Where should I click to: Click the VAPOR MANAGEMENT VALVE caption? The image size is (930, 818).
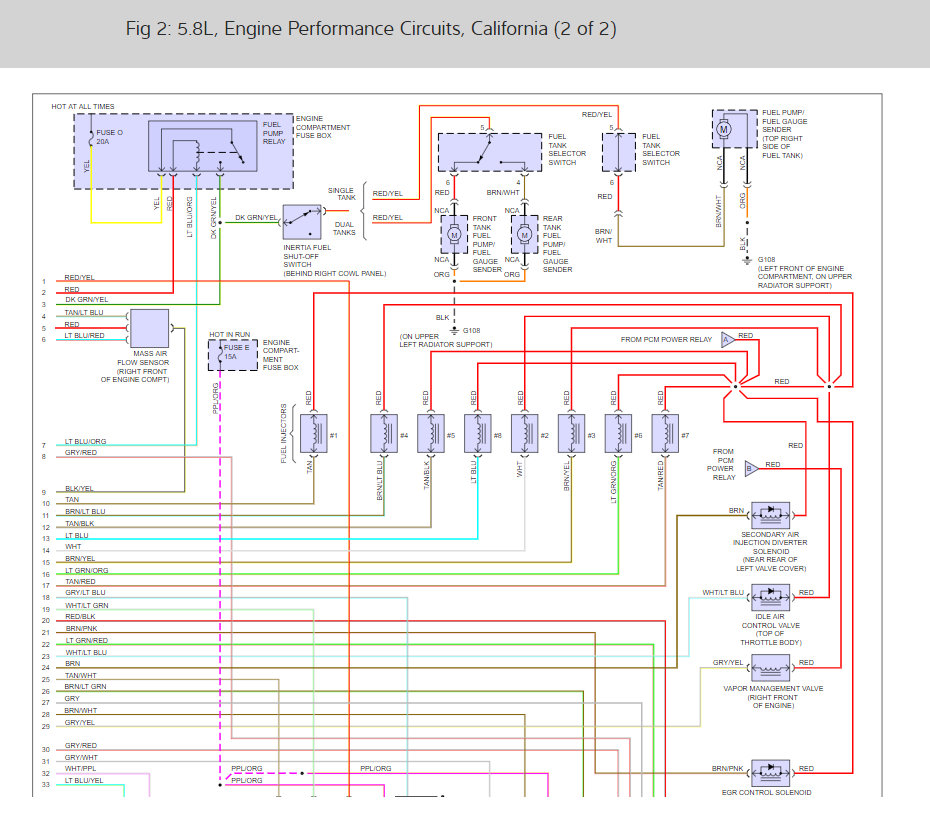773,689
